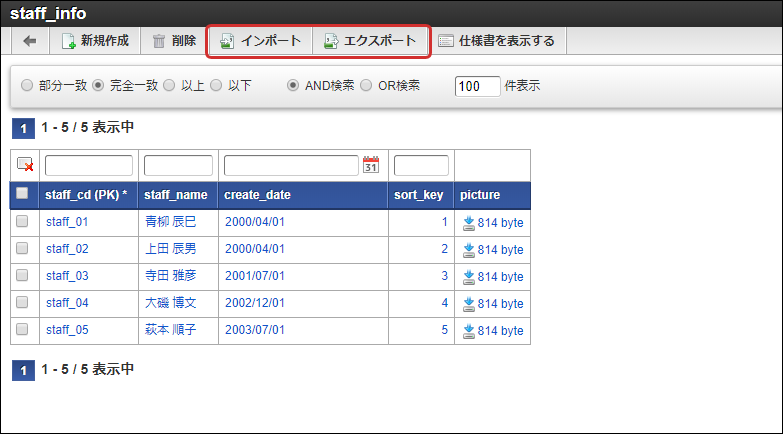
Task: Focus the 件表示 count input field
Action: [477, 86]
